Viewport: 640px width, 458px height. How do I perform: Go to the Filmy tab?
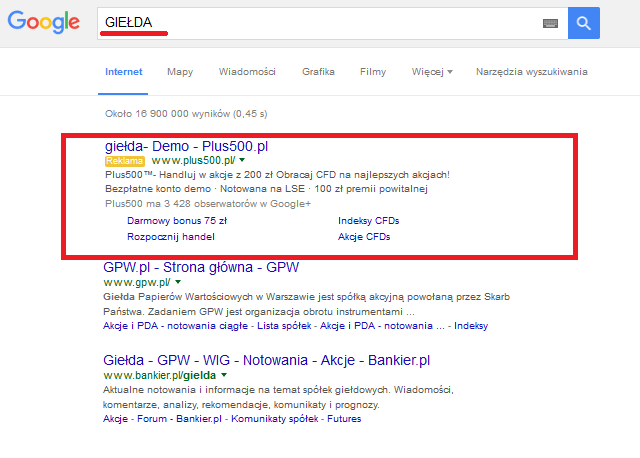(373, 72)
